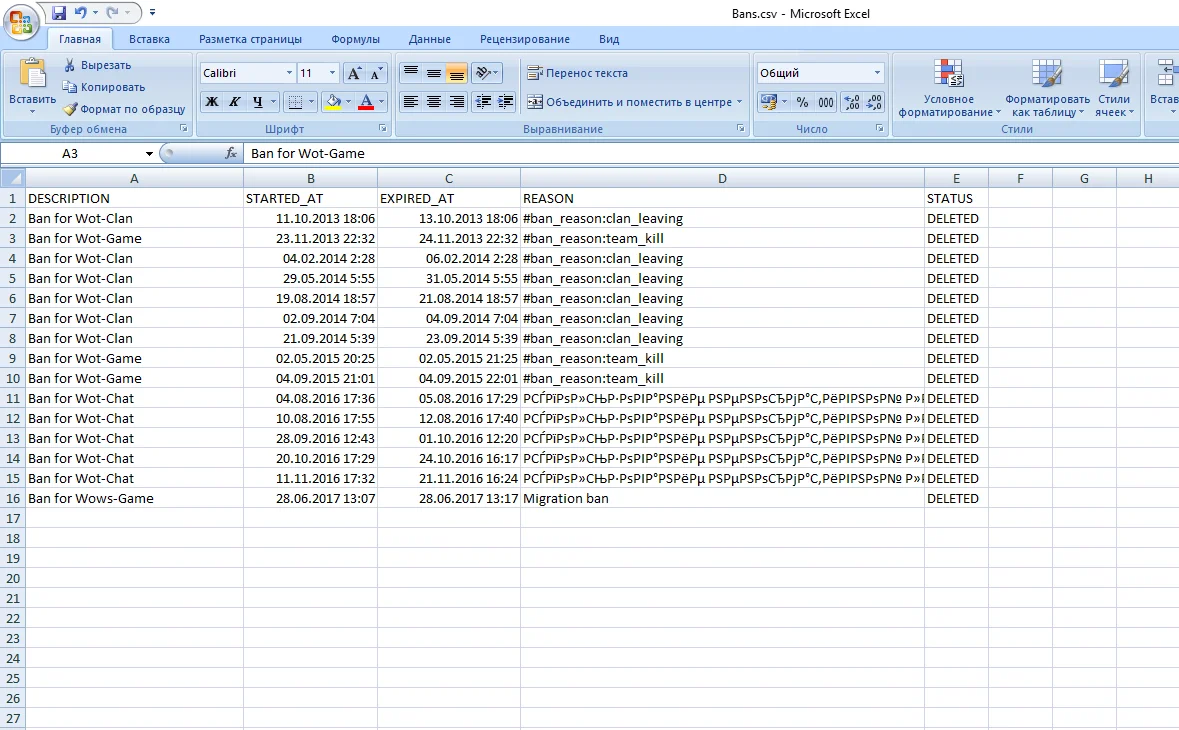Save the workbook with the quick-access Save icon
The image size is (1179, 730).
pos(59,13)
